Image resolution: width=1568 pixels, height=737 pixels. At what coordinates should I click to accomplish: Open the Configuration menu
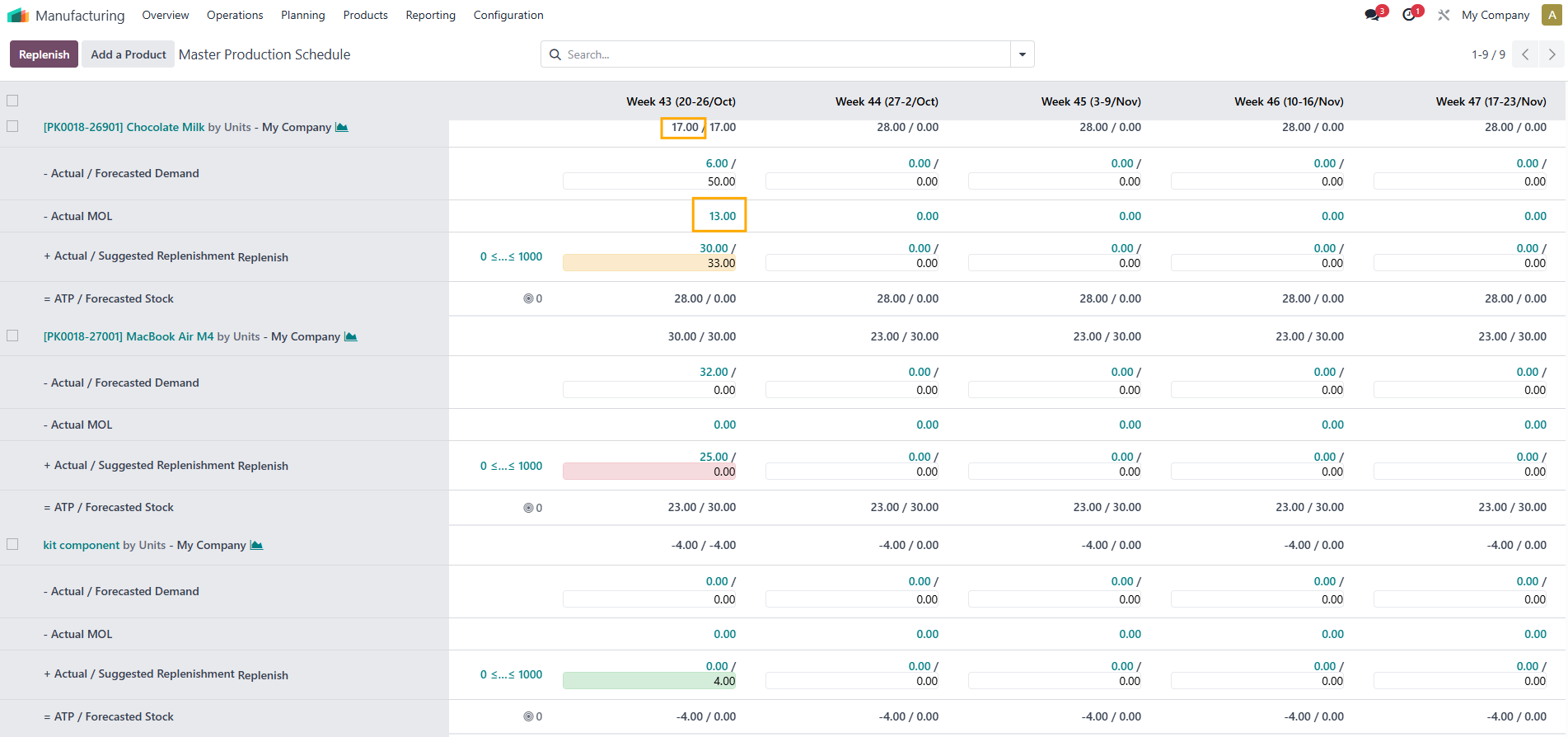click(x=508, y=15)
